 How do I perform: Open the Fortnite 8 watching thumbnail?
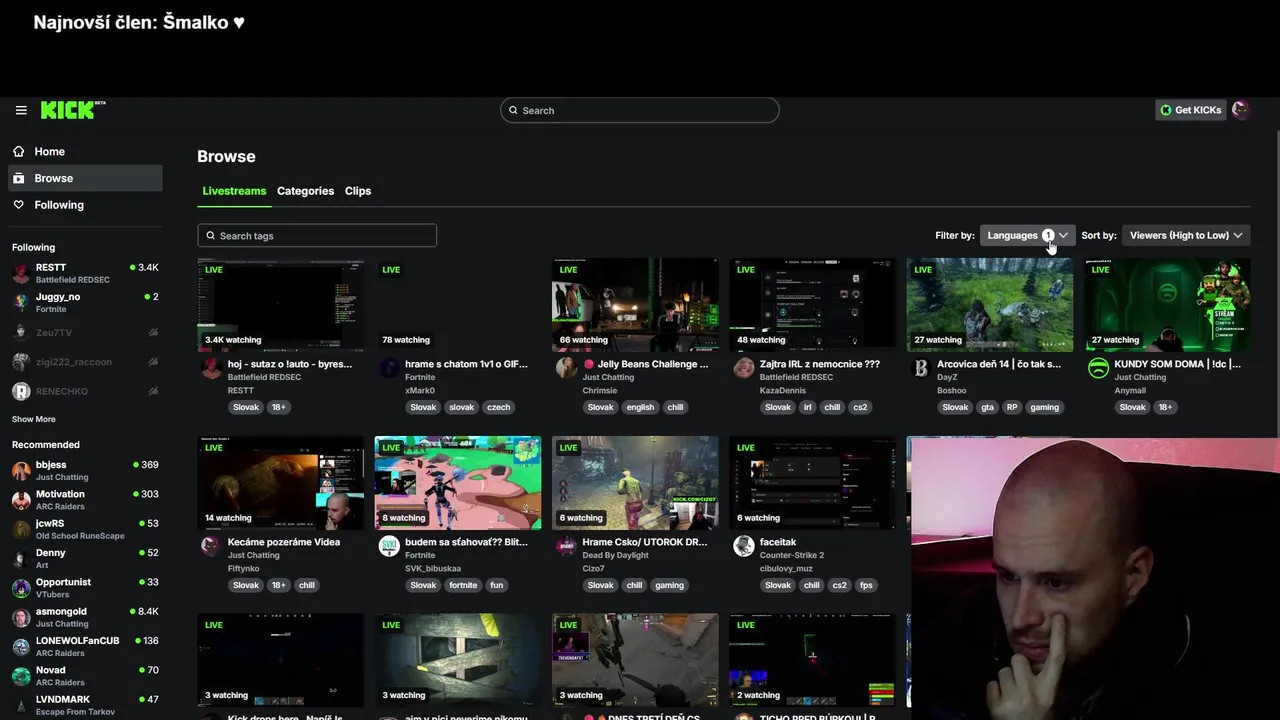[x=458, y=483]
